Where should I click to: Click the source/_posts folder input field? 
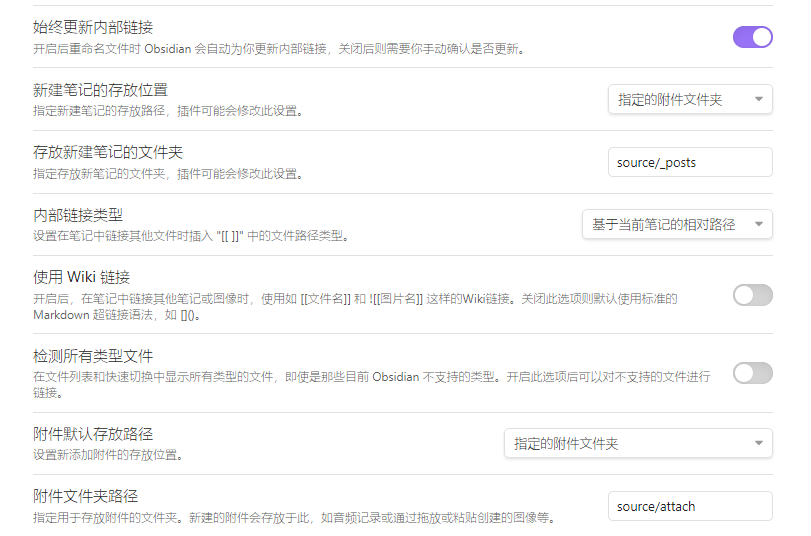tap(690, 162)
